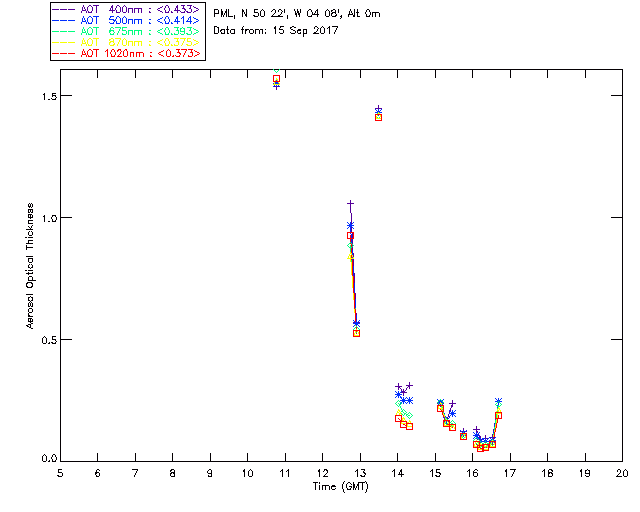Screen dimensions: 640x512
Task: Click the 'Data from: 15 Sep 2017' text
Action: pos(276,31)
